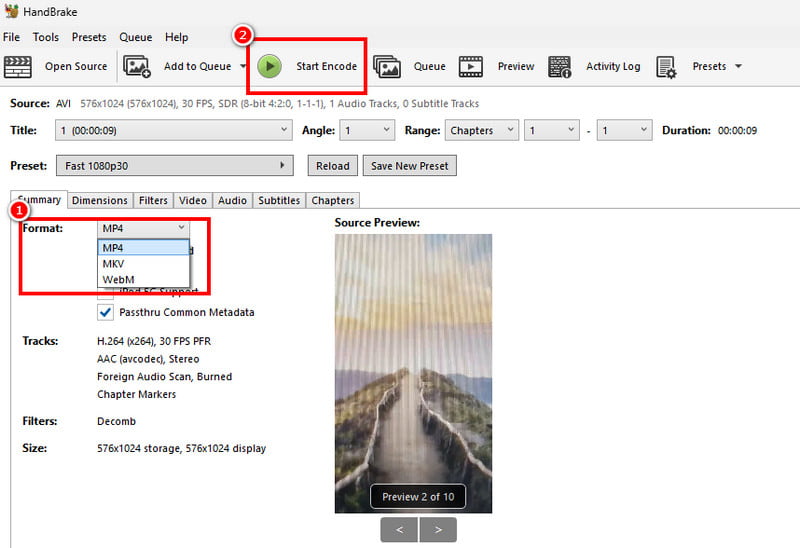Open the File menu

tap(11, 37)
